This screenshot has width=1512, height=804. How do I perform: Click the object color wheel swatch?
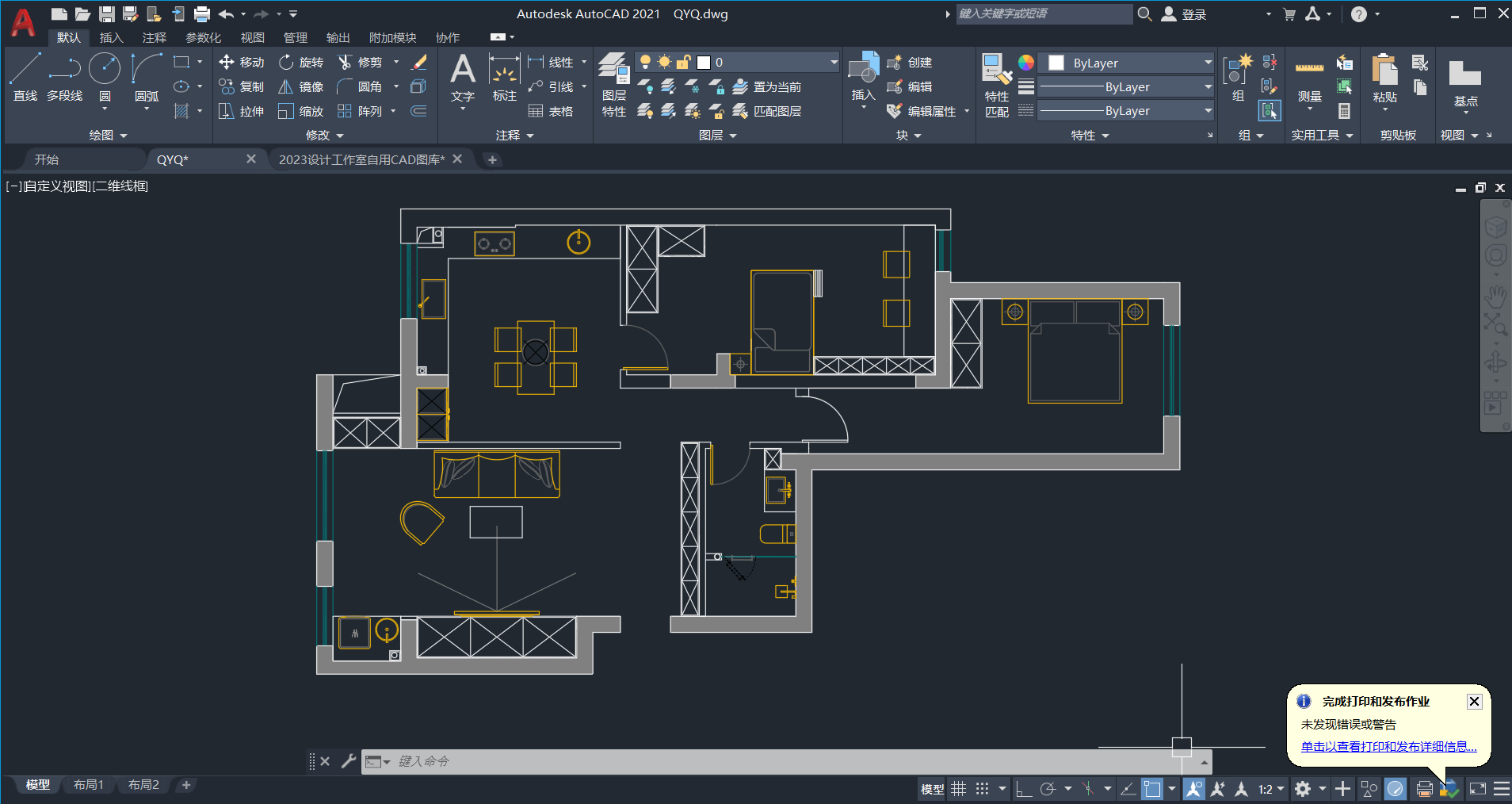coord(1026,63)
